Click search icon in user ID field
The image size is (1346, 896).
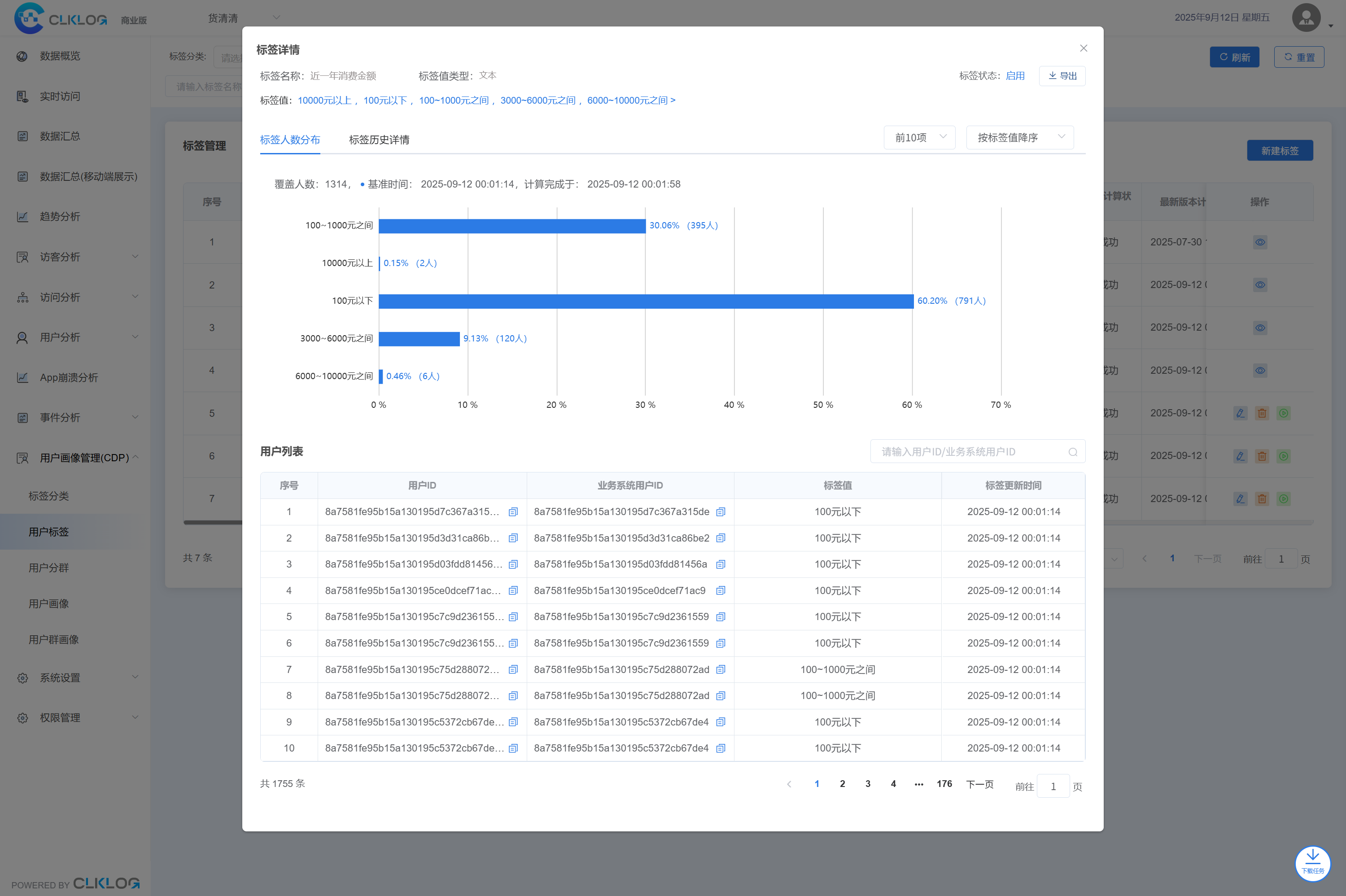click(x=1072, y=452)
